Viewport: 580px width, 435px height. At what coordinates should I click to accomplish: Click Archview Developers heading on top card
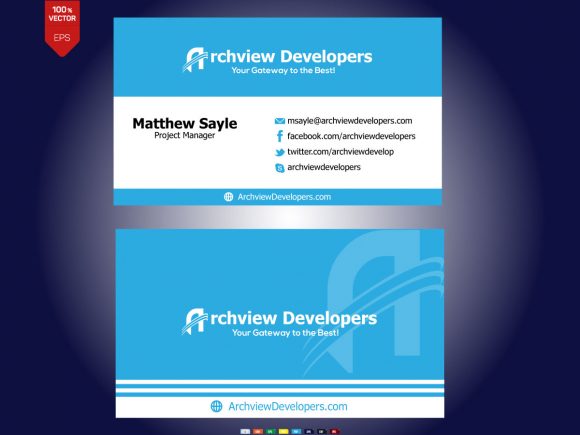(x=291, y=57)
